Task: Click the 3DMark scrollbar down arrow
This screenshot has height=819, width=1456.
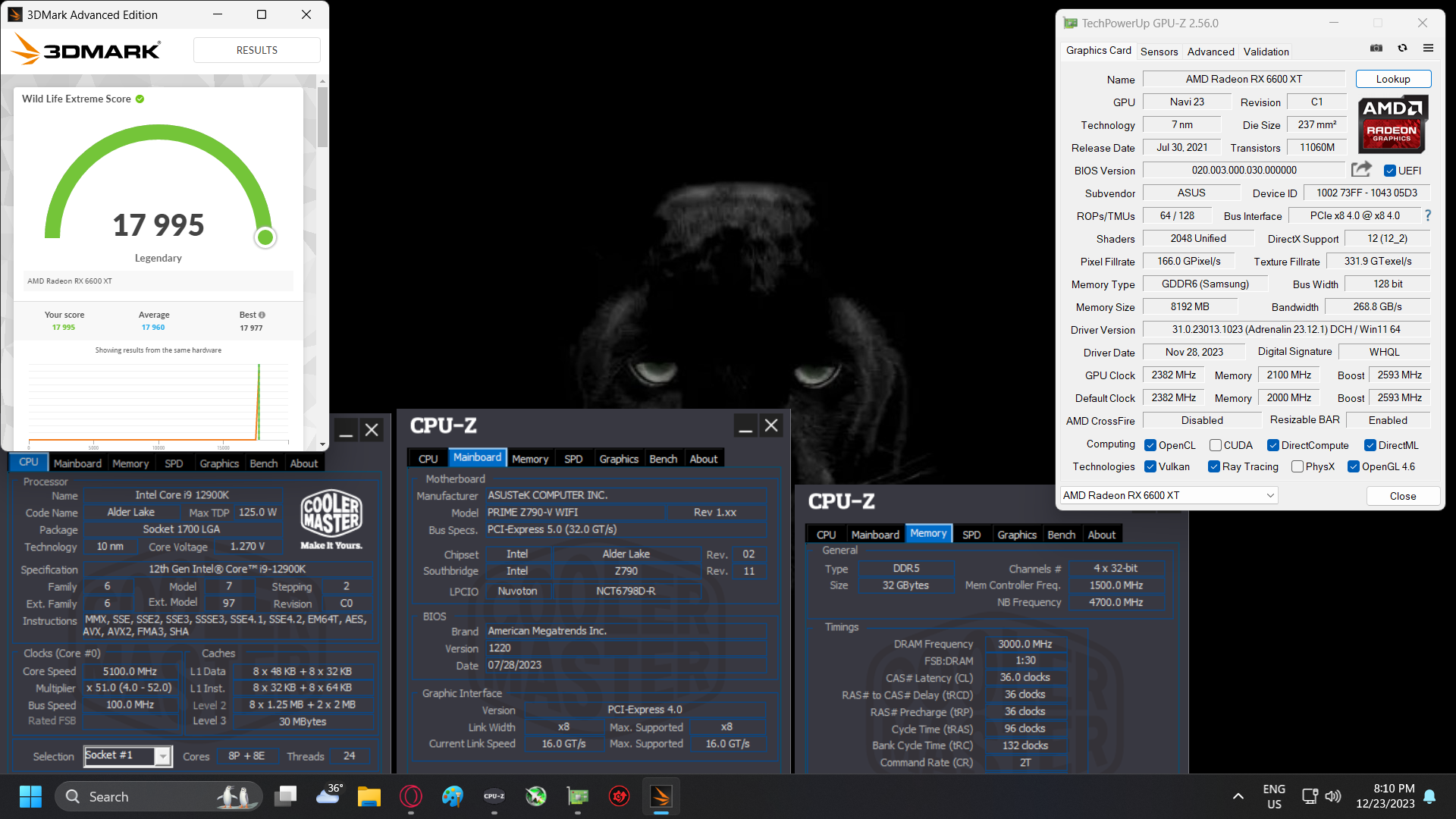Action: pyautogui.click(x=323, y=444)
